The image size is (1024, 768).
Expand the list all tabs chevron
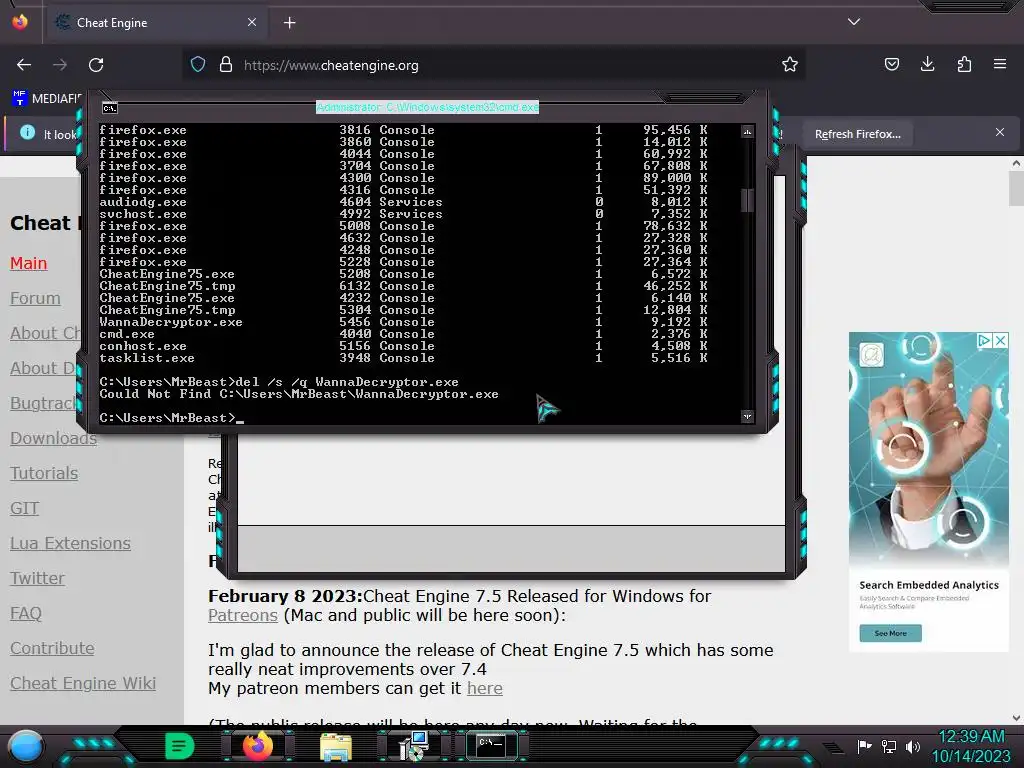[x=854, y=22]
